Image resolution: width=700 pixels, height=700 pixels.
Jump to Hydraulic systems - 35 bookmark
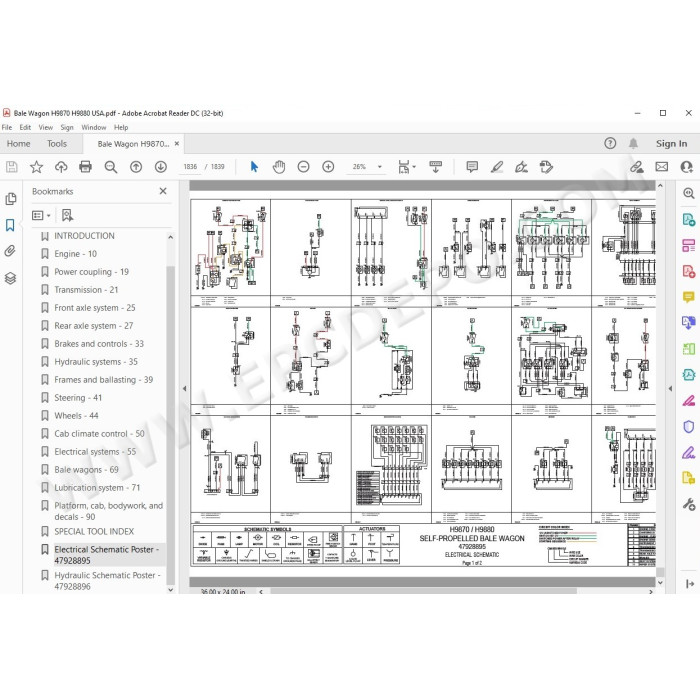pos(96,362)
